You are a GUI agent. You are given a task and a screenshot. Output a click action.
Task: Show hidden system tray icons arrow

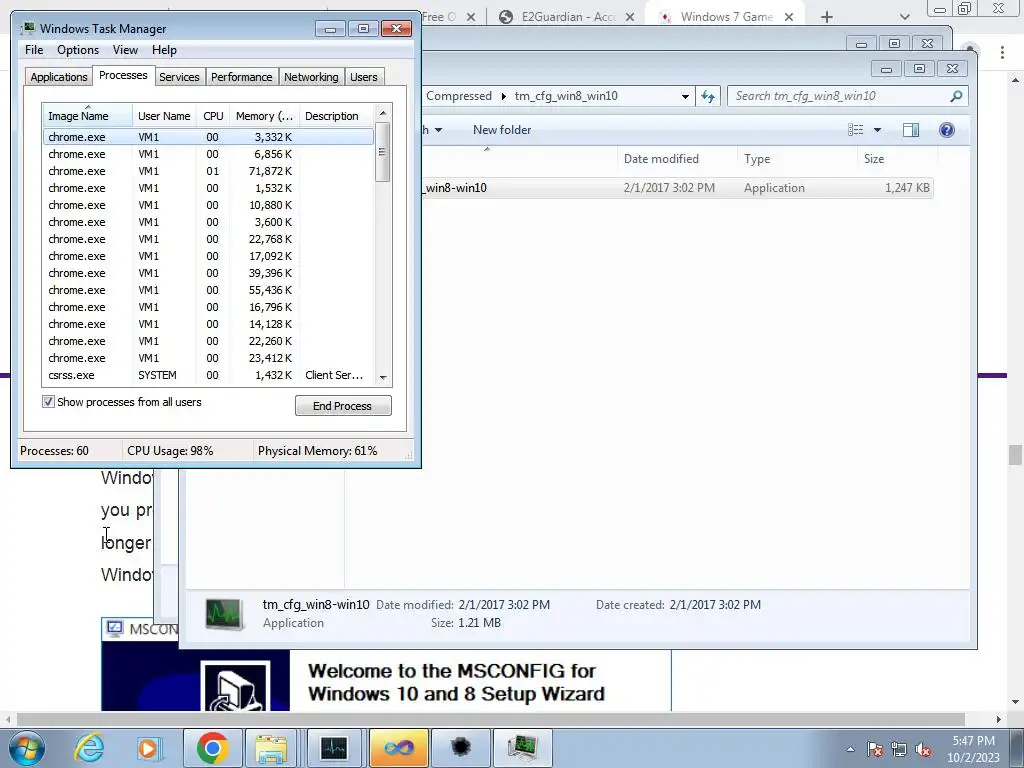(850, 749)
